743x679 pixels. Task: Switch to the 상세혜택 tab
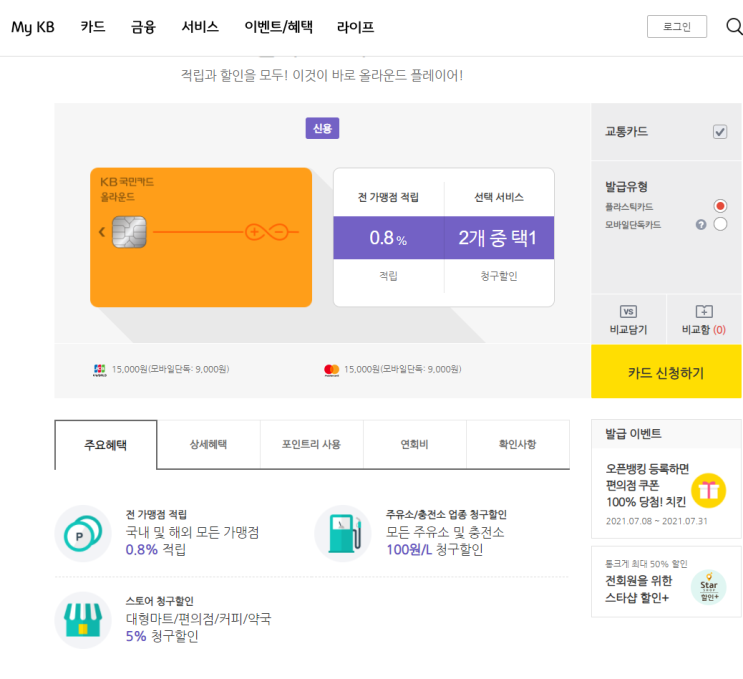coord(208,444)
